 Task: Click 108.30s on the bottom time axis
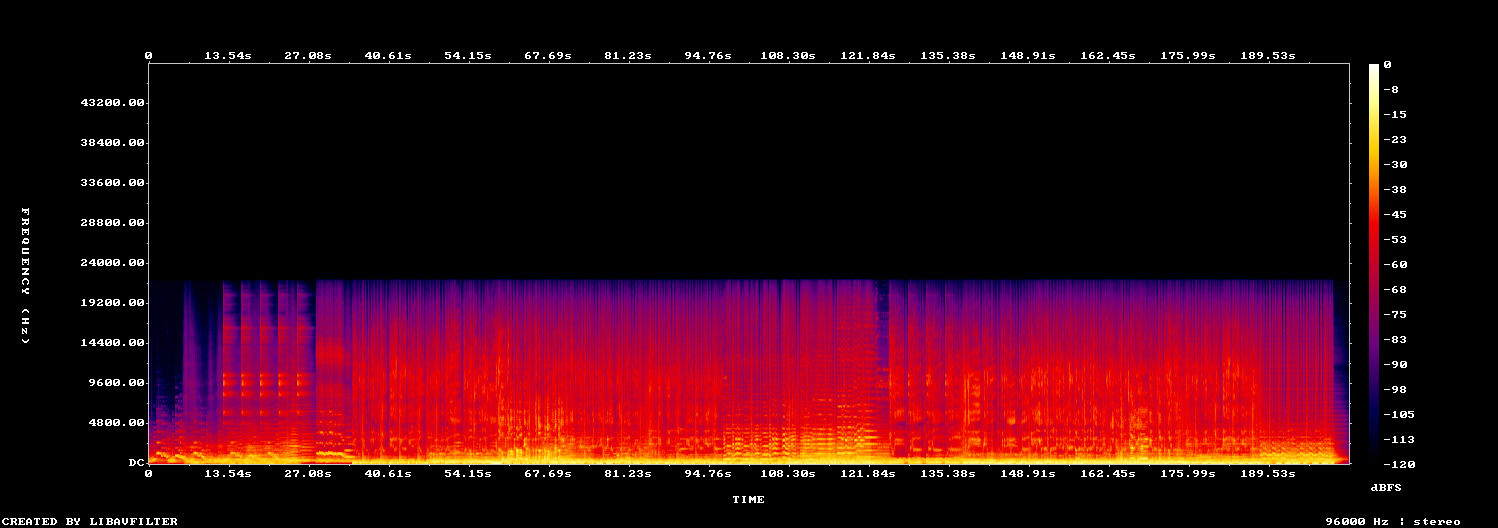[788, 473]
